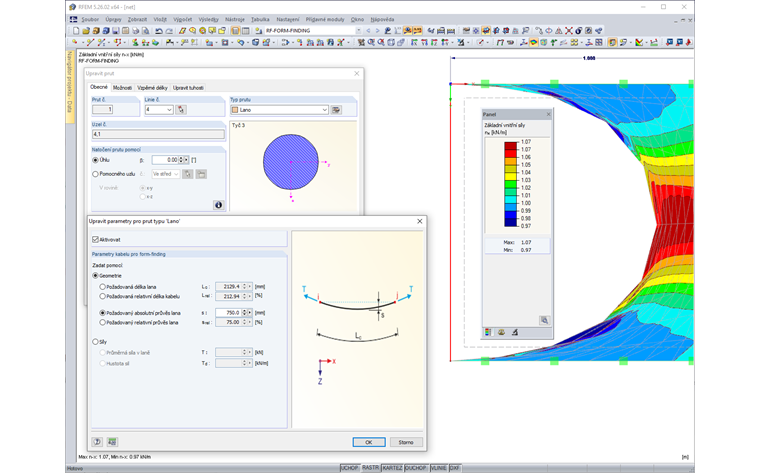Viewport: 760px width, 473px height.
Task: Select Požadovaný relativní průvěs lana option
Action: (x=102, y=322)
